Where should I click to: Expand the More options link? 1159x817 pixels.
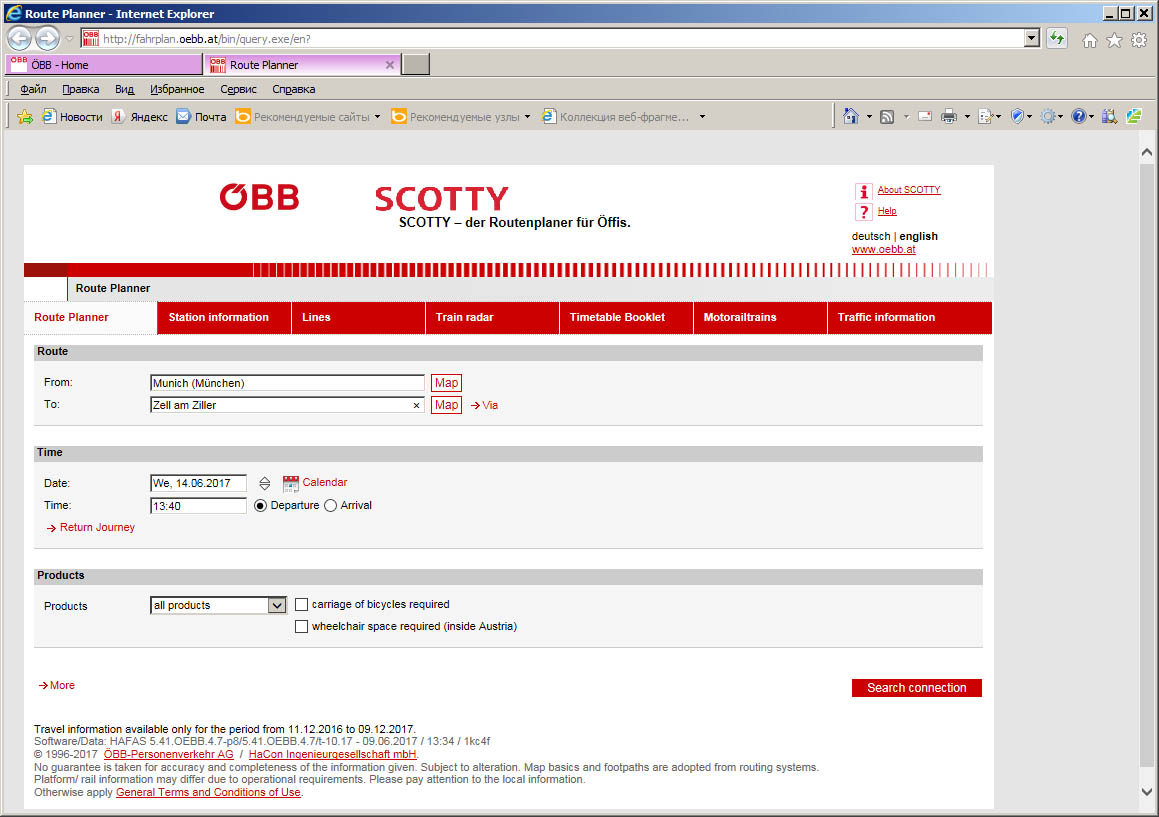(x=56, y=686)
